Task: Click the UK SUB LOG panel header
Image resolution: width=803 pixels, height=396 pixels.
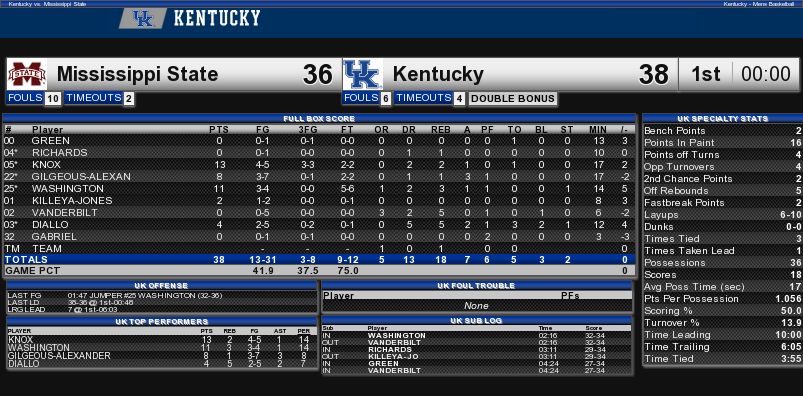Action: 477,321
